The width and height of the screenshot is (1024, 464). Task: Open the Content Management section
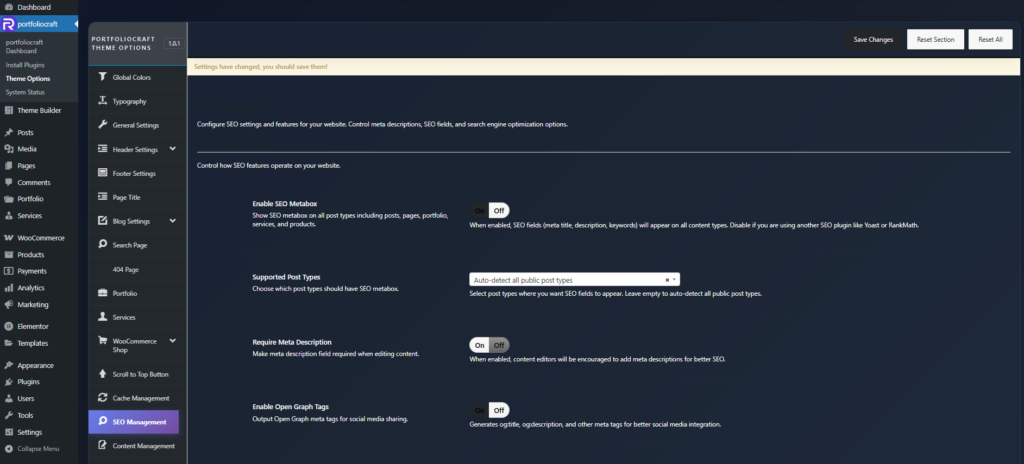tap(143, 446)
